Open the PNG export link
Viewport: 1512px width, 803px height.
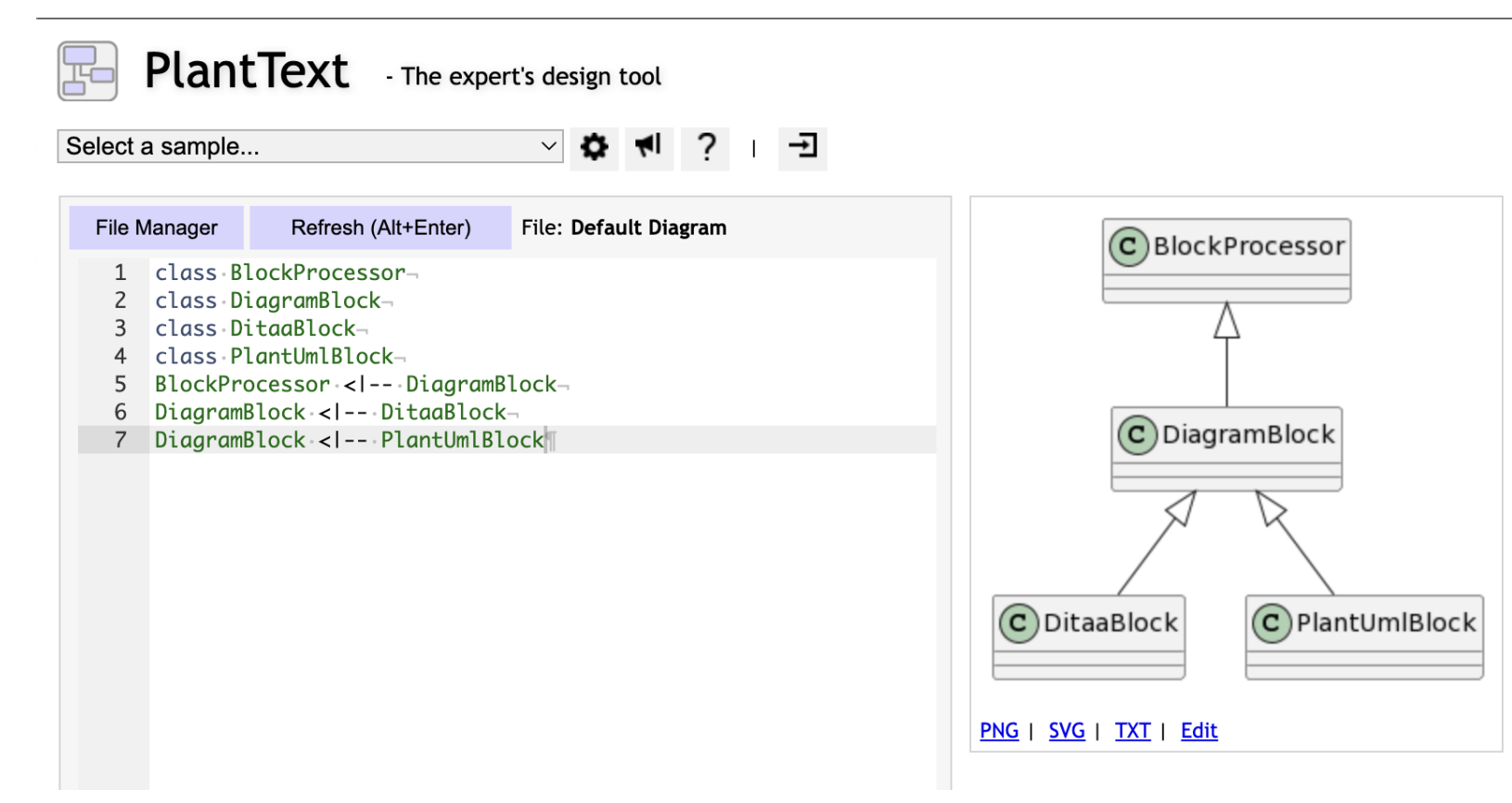click(x=999, y=731)
